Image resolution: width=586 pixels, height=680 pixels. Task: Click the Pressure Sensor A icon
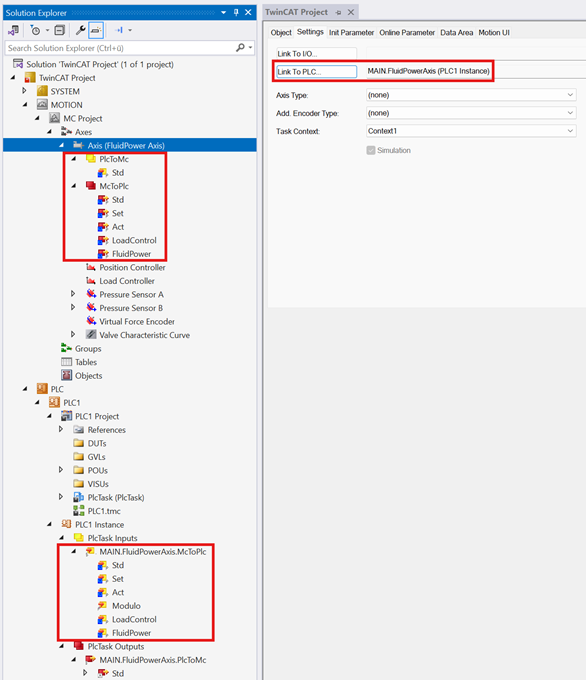pyautogui.click(x=91, y=294)
